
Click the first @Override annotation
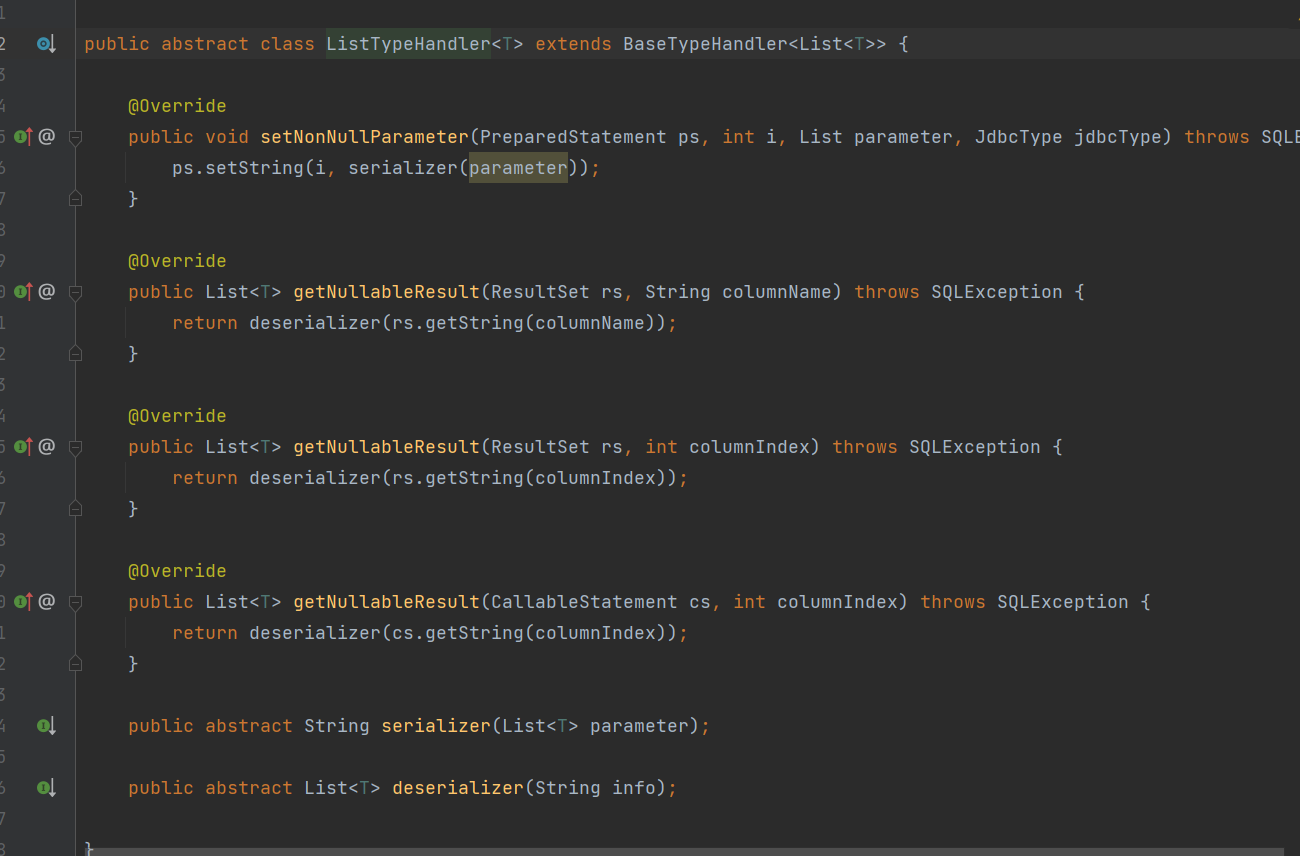177,106
